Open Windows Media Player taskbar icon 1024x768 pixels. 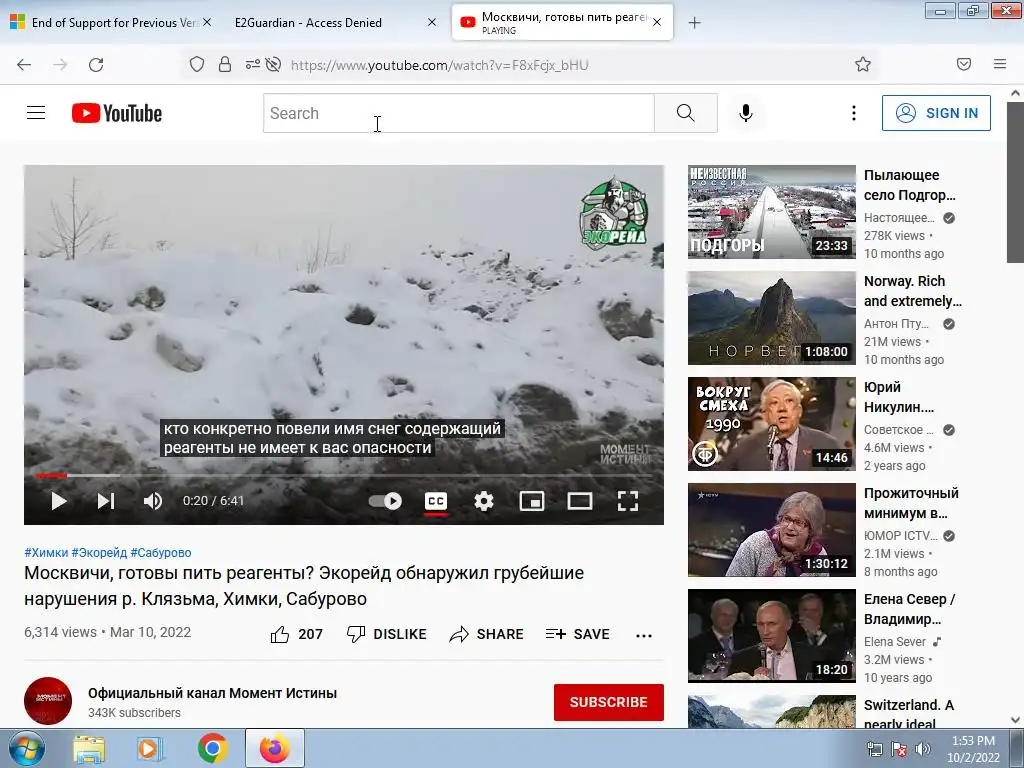tap(151, 748)
